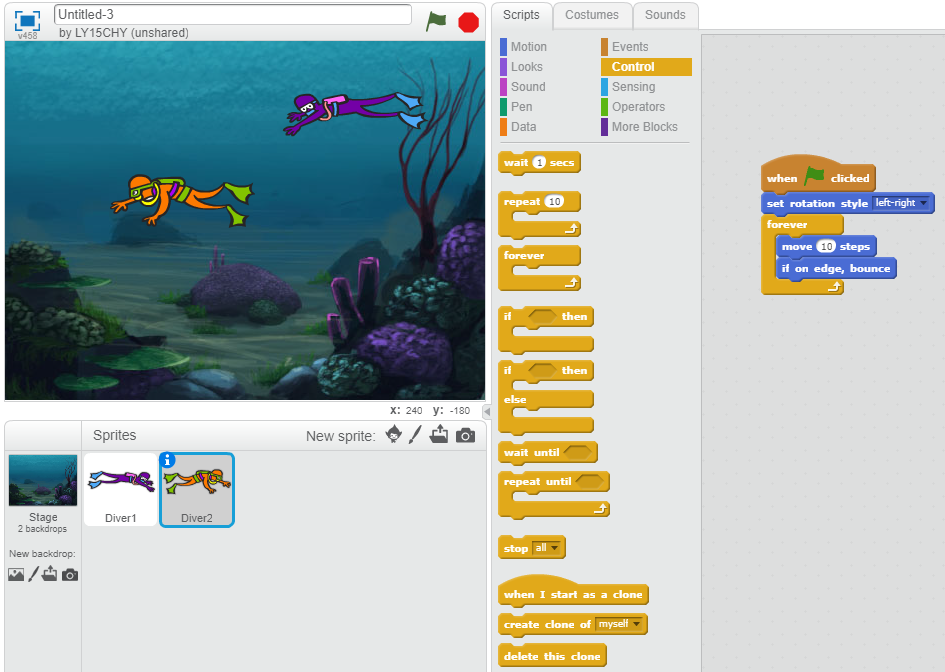Choose new sprite from library icon
This screenshot has height=672, width=945.
[x=394, y=435]
